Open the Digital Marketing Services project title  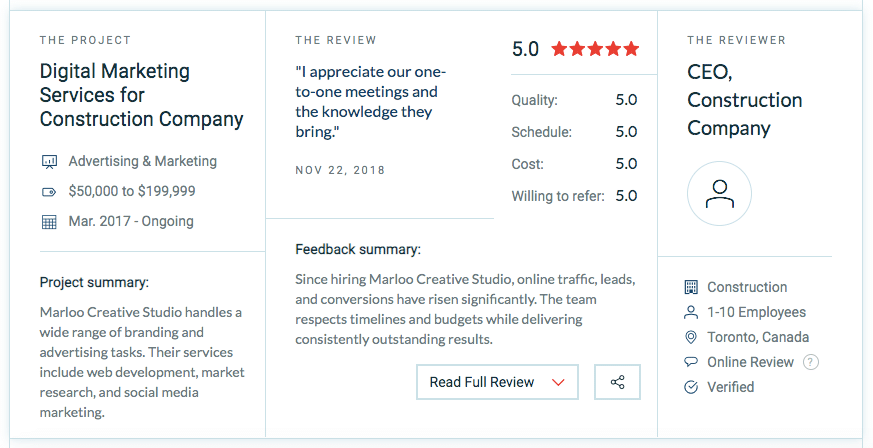point(141,95)
